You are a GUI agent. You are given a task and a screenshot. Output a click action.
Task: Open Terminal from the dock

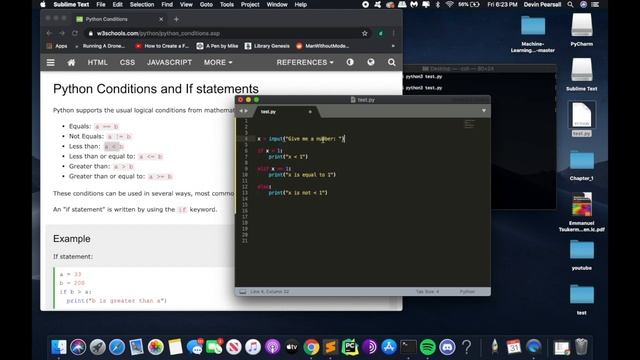(408, 347)
